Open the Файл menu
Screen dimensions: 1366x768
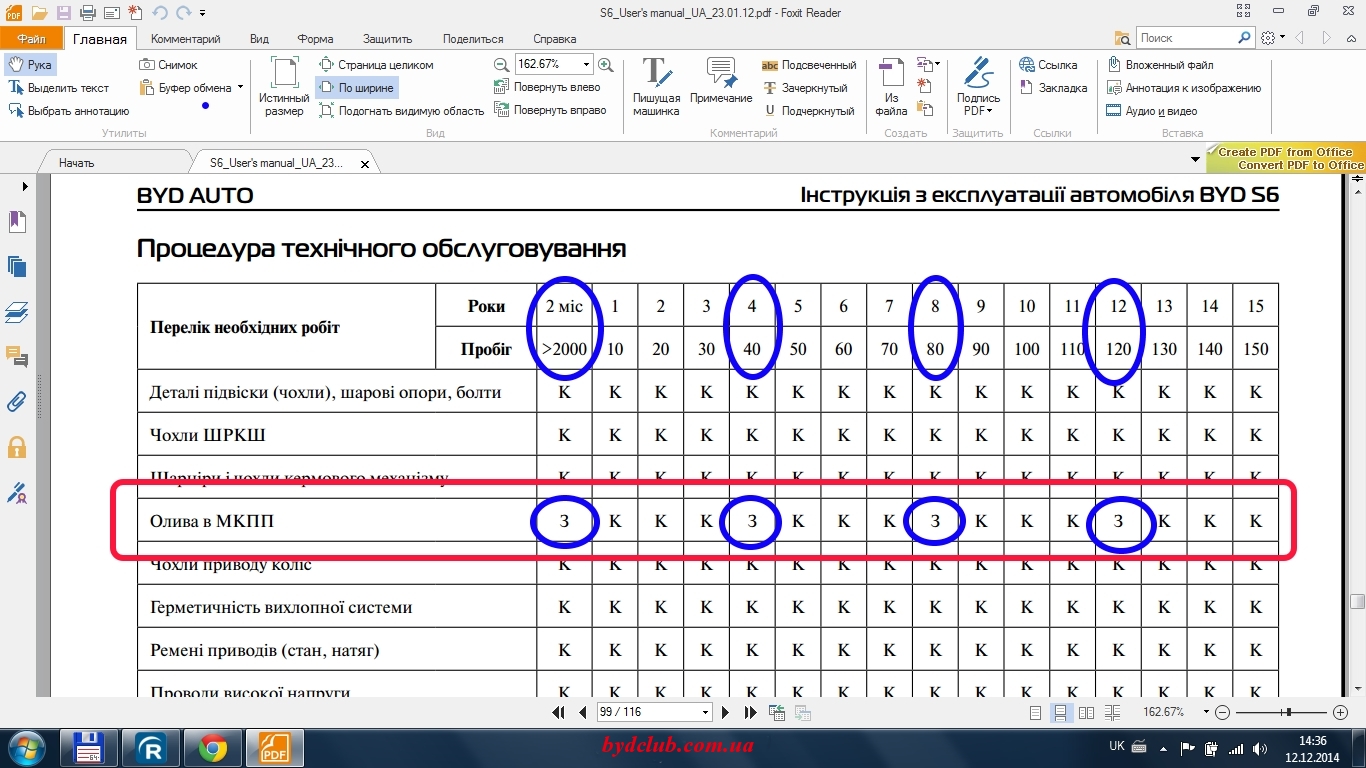(x=31, y=39)
